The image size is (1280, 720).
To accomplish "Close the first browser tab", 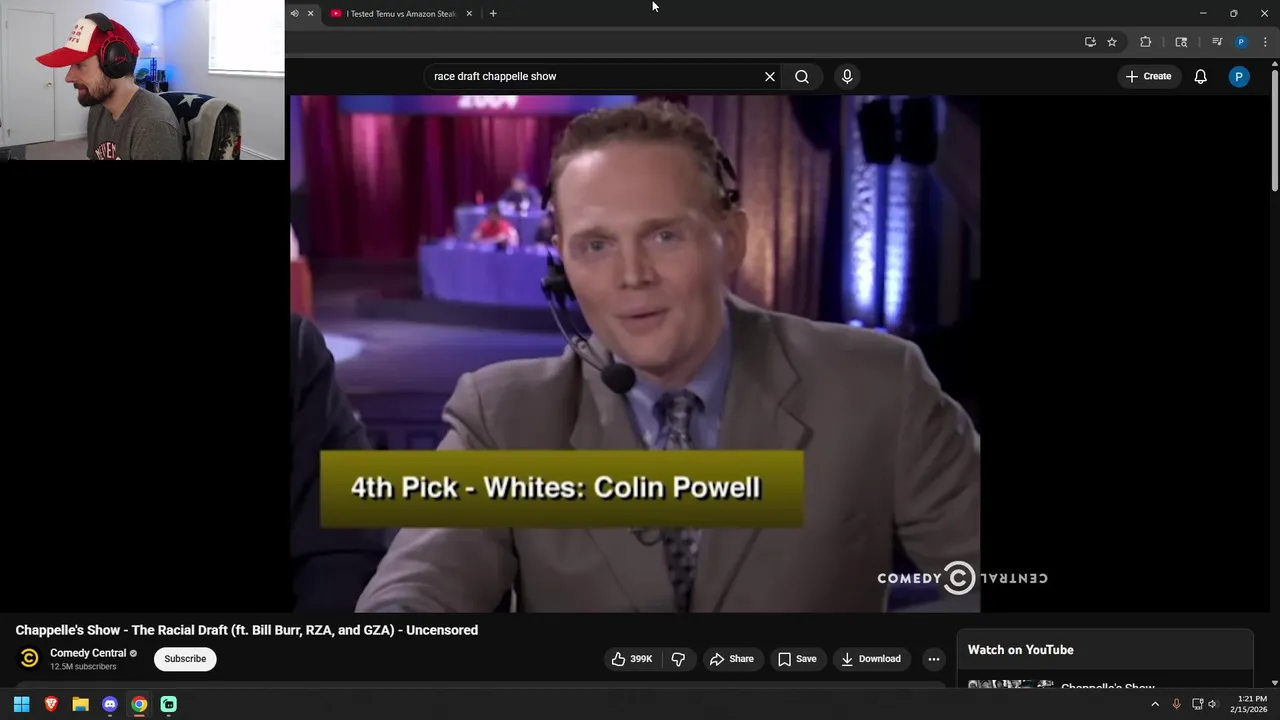I will (310, 14).
